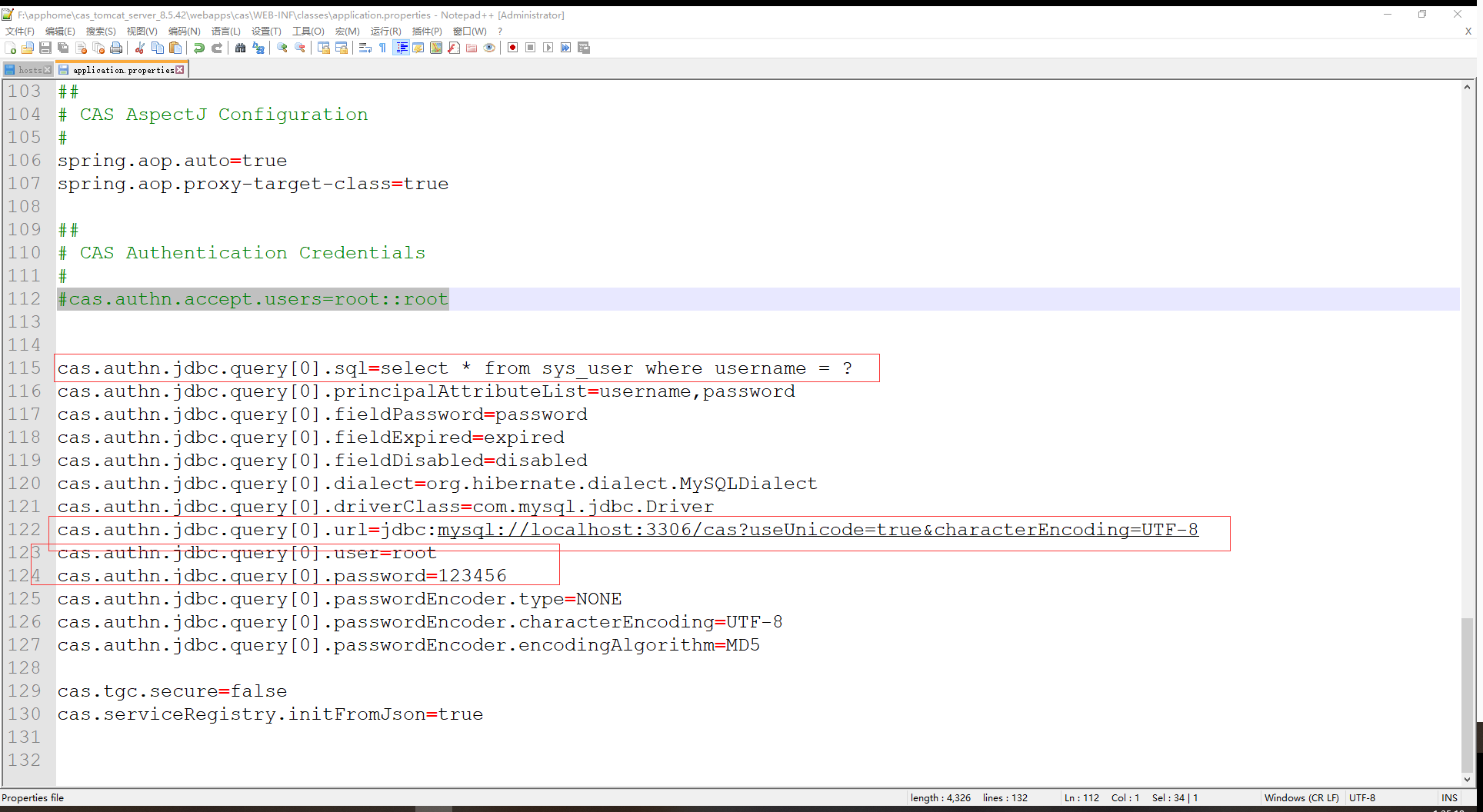Click the Close All toolbar icon
1483x812 pixels.
[98, 48]
